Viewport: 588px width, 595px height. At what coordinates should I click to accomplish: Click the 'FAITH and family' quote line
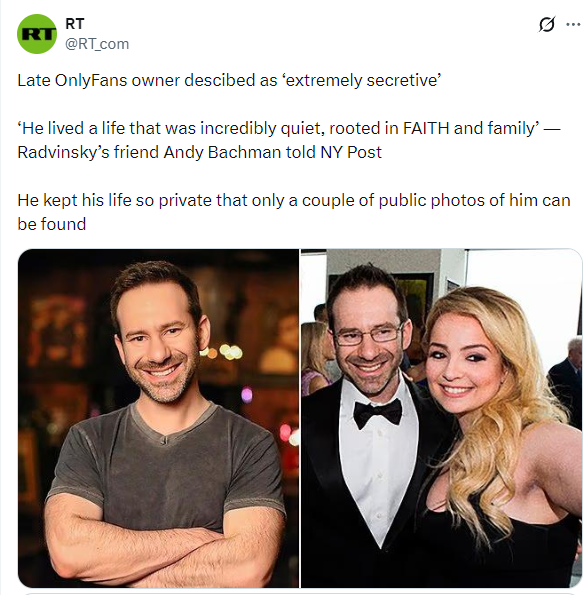tap(289, 128)
